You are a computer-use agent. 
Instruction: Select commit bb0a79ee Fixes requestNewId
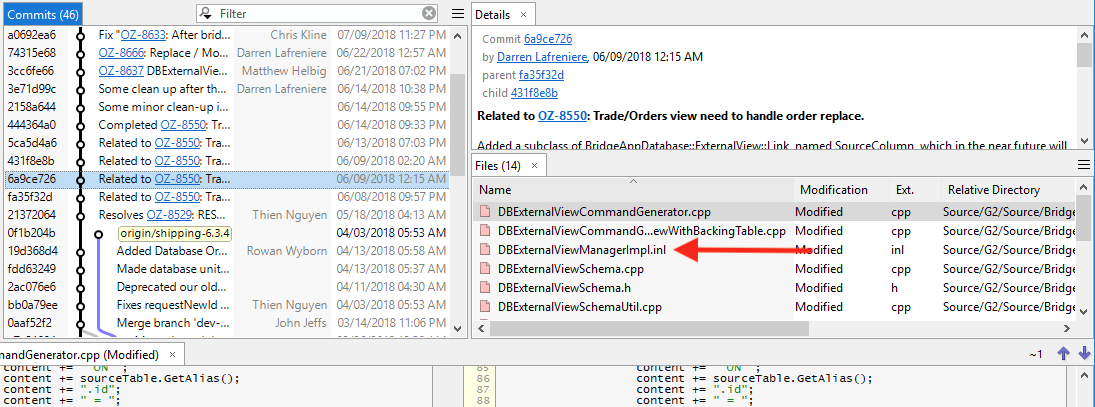click(226, 305)
